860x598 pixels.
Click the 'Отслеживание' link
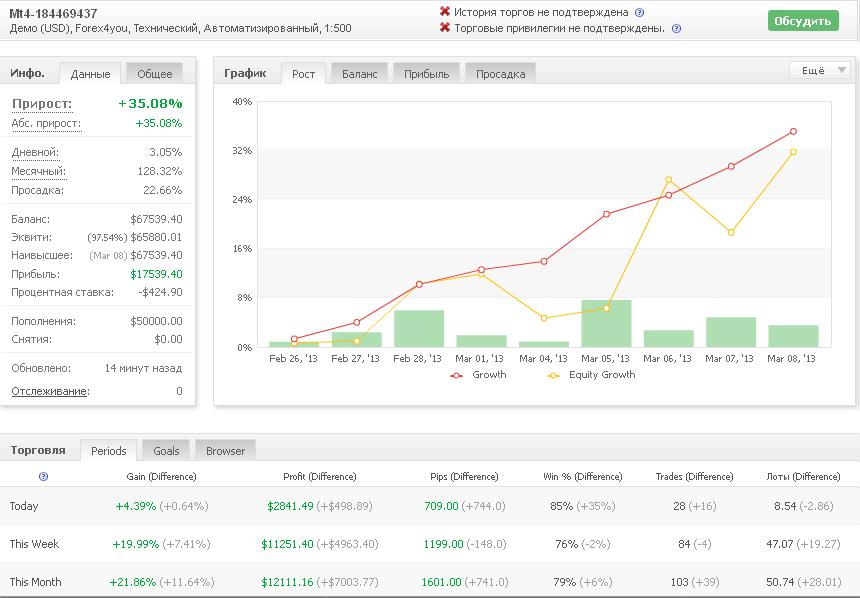click(50, 391)
